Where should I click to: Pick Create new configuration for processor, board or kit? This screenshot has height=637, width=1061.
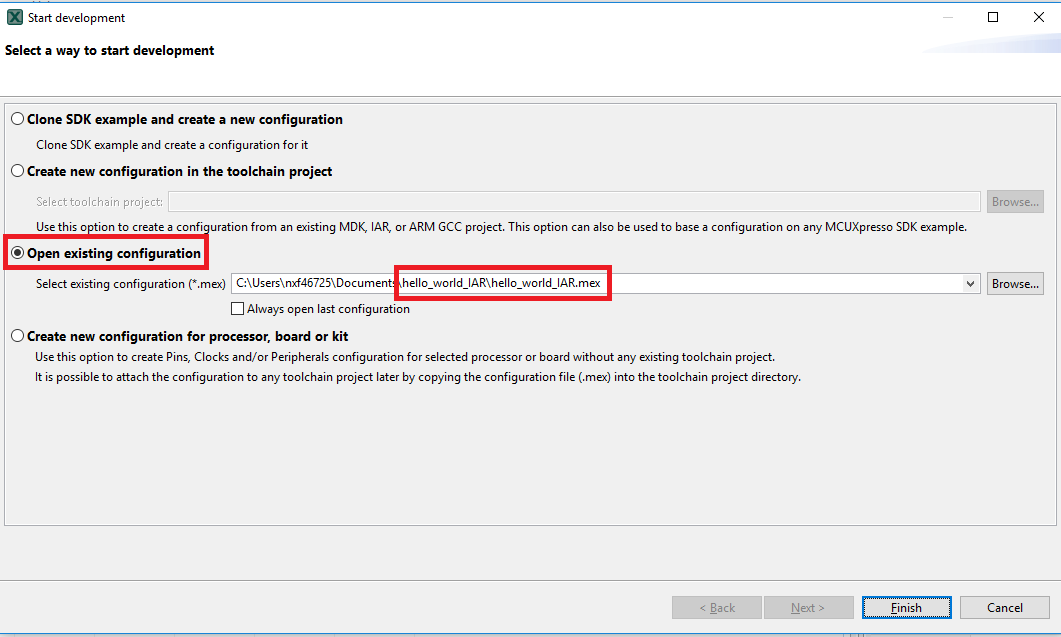(x=17, y=336)
